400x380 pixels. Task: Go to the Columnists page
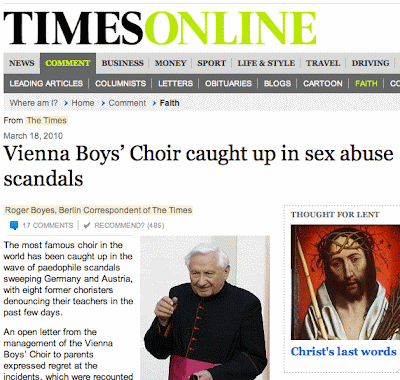tap(120, 83)
